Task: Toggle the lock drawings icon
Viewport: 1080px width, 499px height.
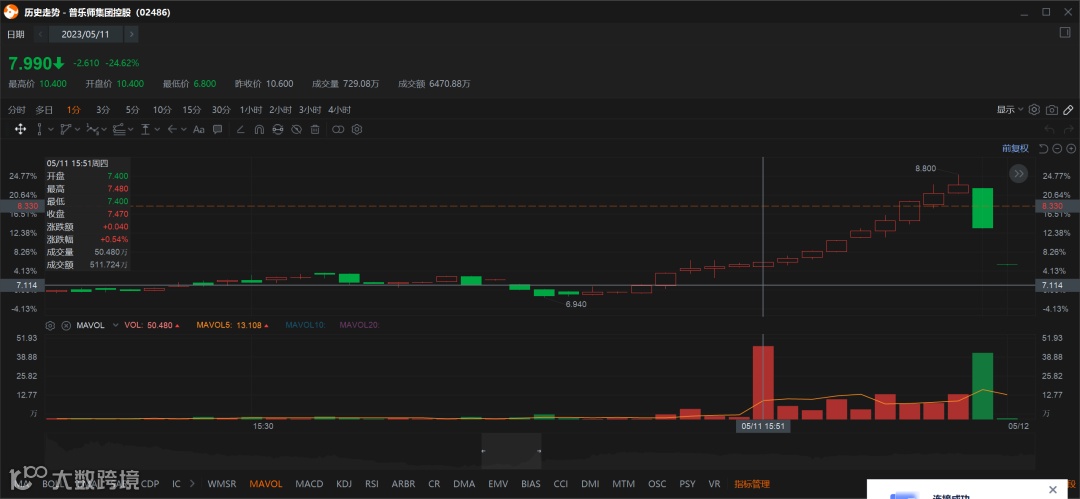Action: pyautogui.click(x=278, y=129)
